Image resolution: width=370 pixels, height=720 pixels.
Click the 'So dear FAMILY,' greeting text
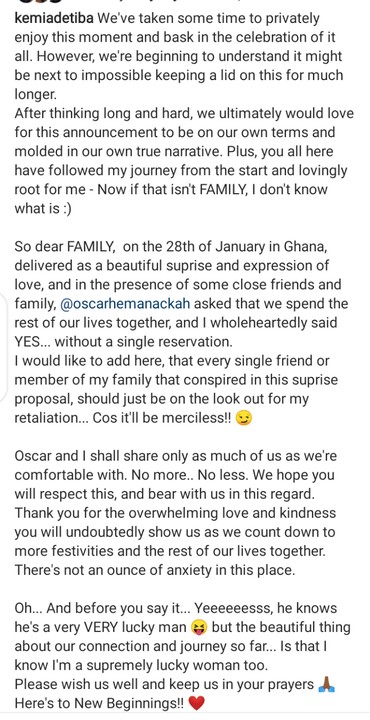click(x=64, y=247)
